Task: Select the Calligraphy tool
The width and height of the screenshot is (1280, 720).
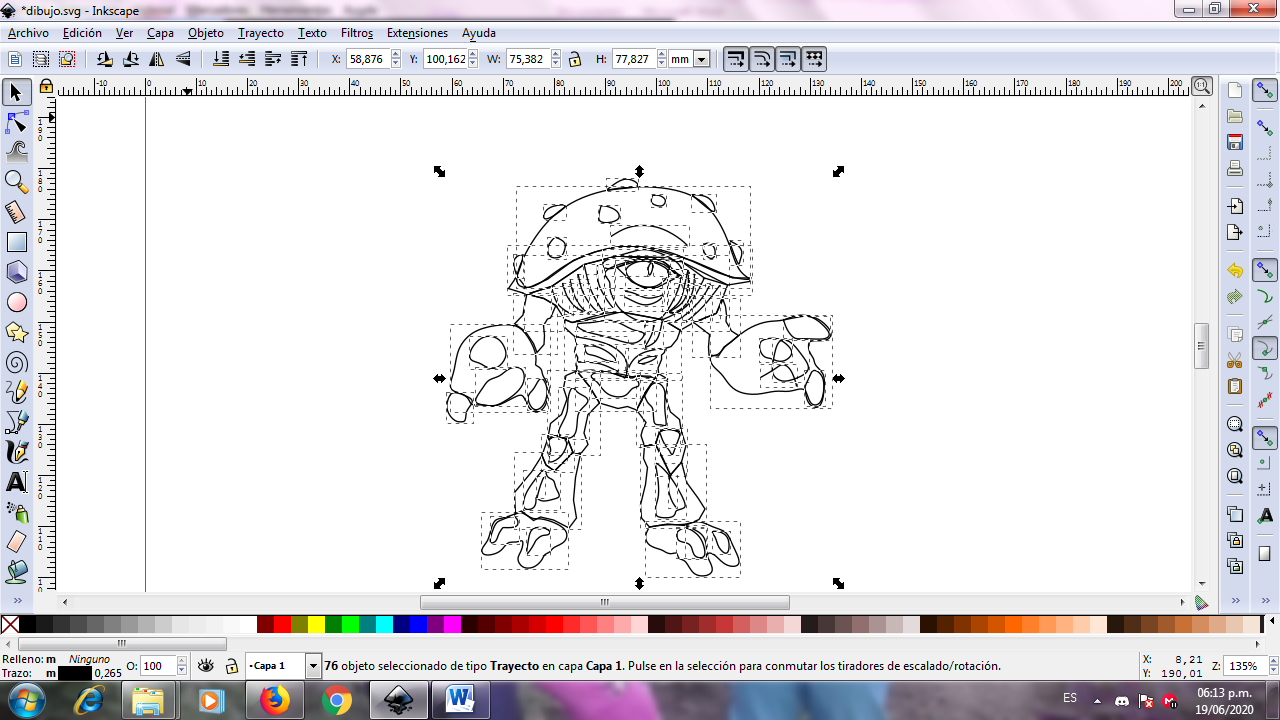Action: [16, 452]
